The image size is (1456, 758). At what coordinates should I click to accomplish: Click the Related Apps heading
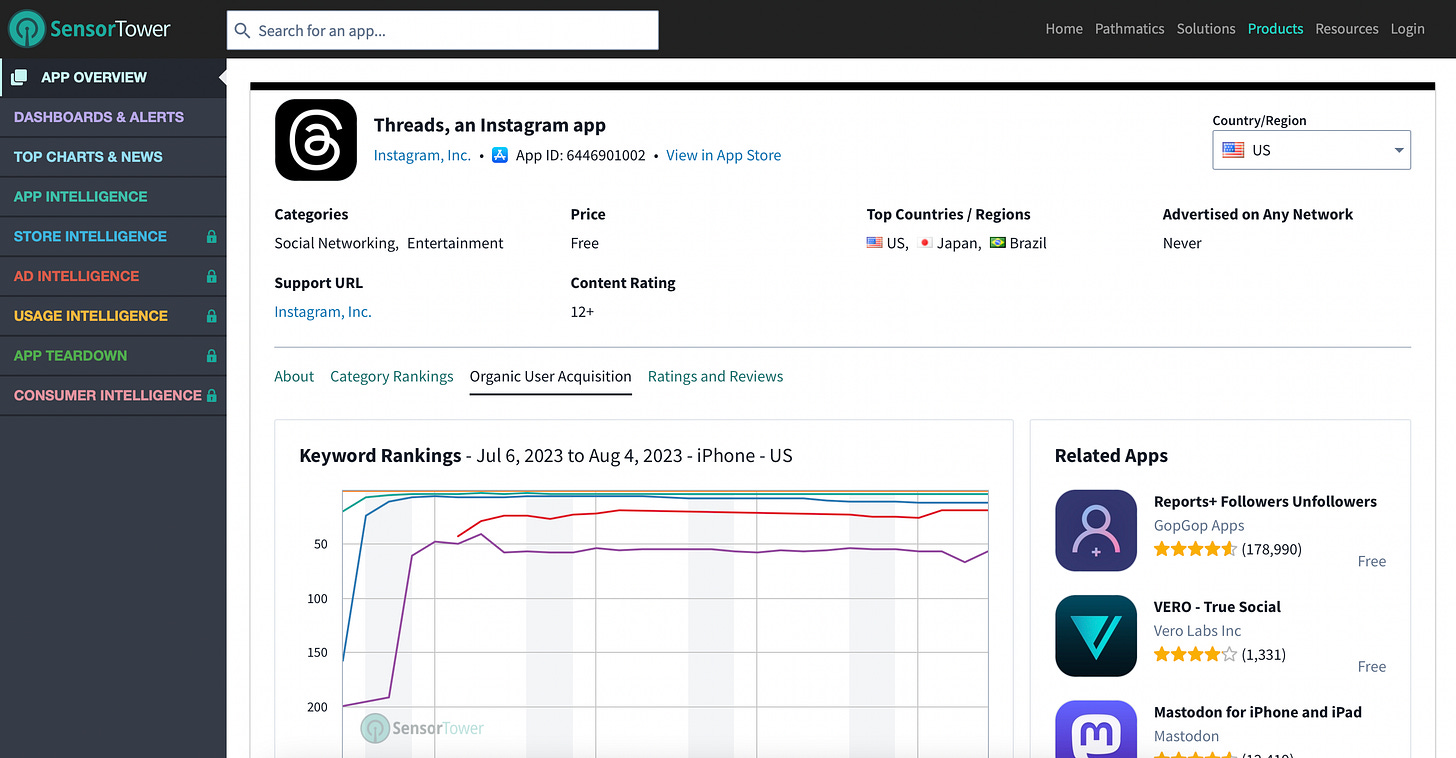click(x=1111, y=456)
